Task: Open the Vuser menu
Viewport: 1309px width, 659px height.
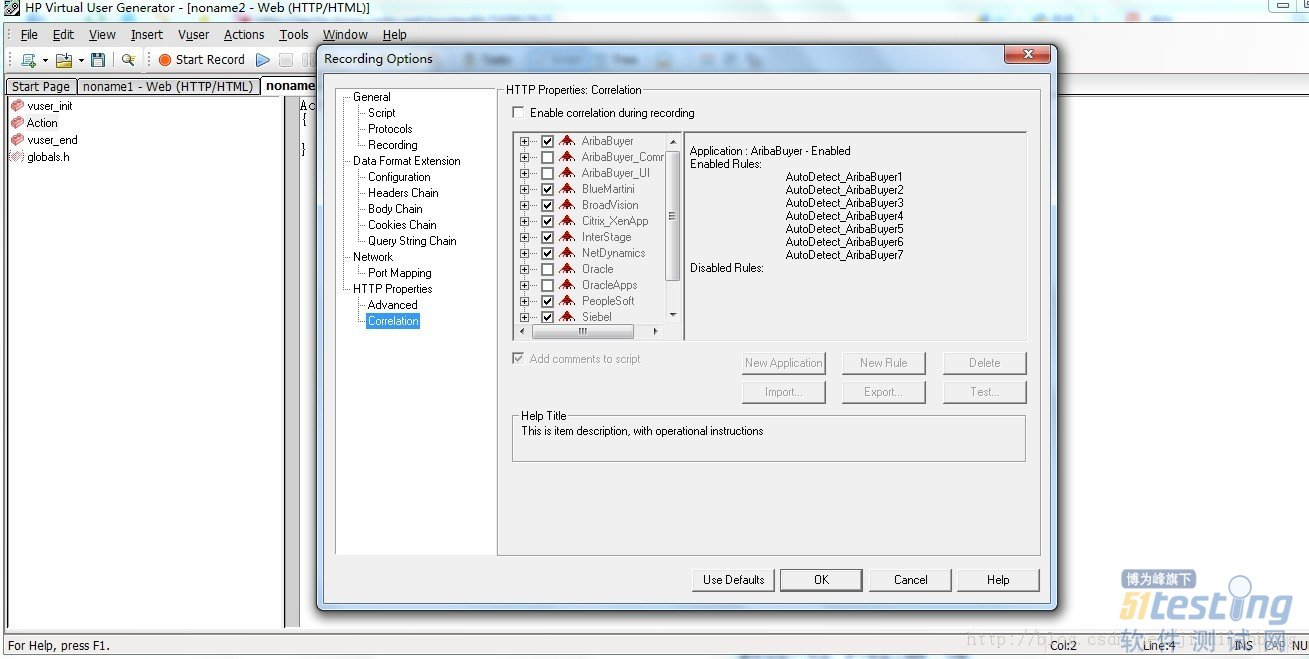Action: [194, 34]
